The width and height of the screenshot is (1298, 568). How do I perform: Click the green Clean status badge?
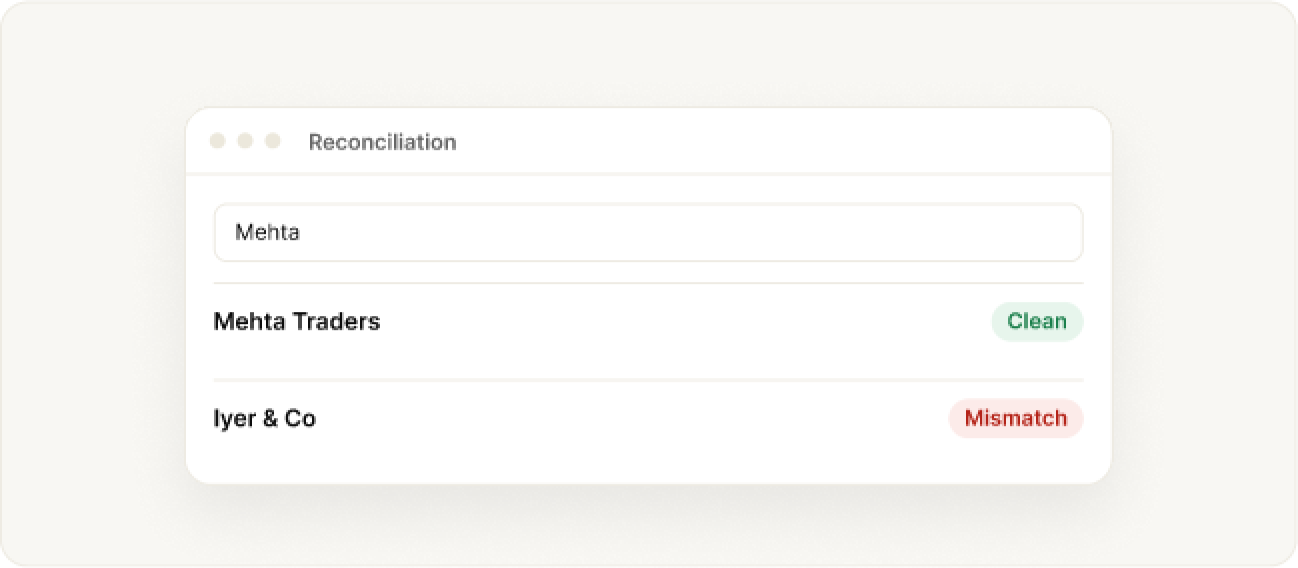(x=1037, y=321)
